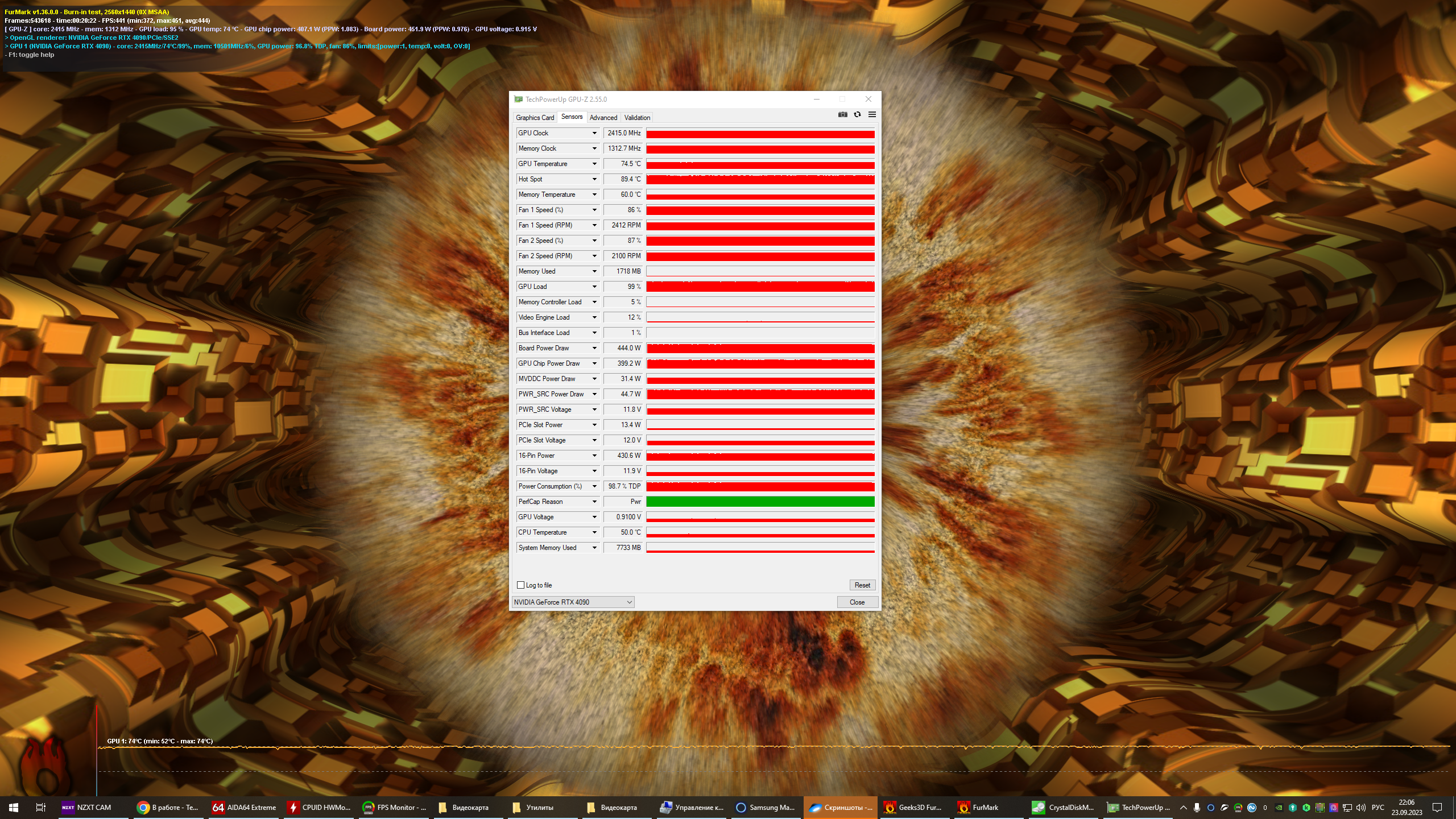Click the green PerfCap Reason graph bar
1456x819 pixels.
click(x=760, y=502)
